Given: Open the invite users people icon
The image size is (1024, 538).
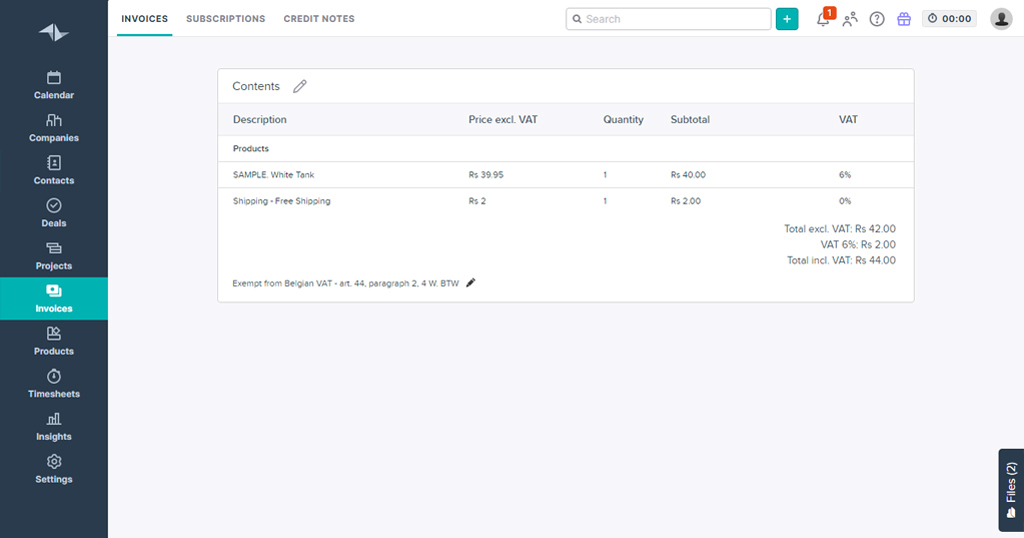Looking at the screenshot, I should 850,19.
